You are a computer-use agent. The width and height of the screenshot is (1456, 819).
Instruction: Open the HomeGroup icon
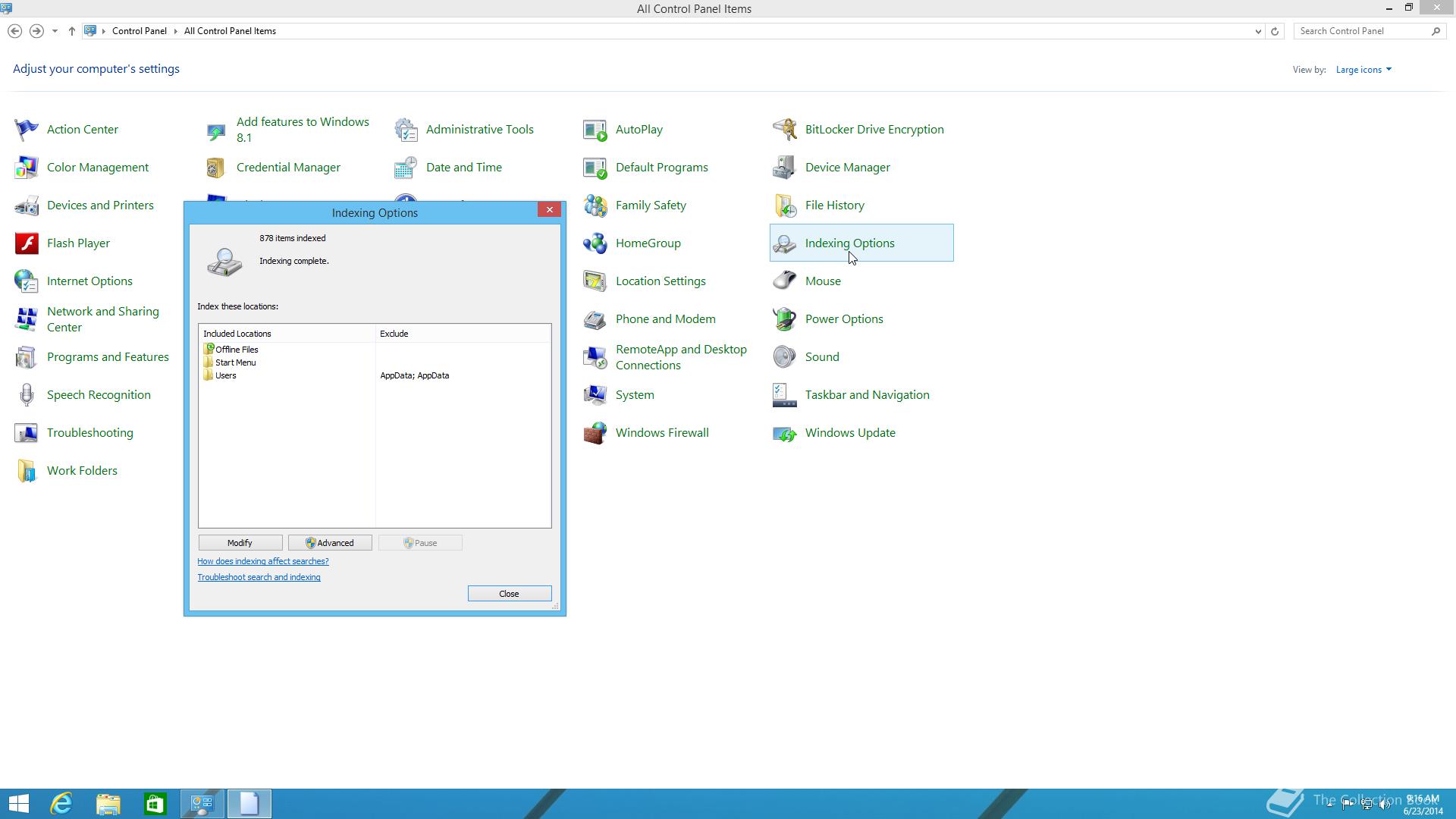pyautogui.click(x=595, y=243)
